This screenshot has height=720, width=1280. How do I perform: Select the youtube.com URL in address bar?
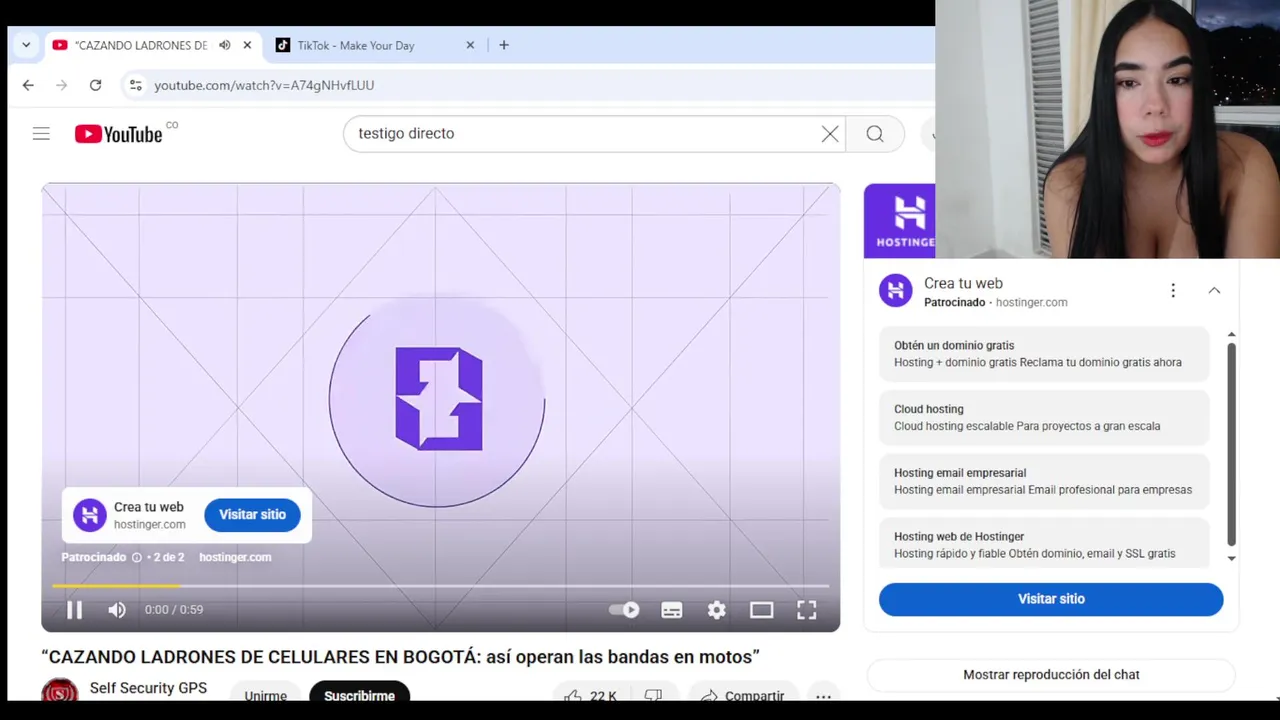pyautogui.click(x=264, y=85)
